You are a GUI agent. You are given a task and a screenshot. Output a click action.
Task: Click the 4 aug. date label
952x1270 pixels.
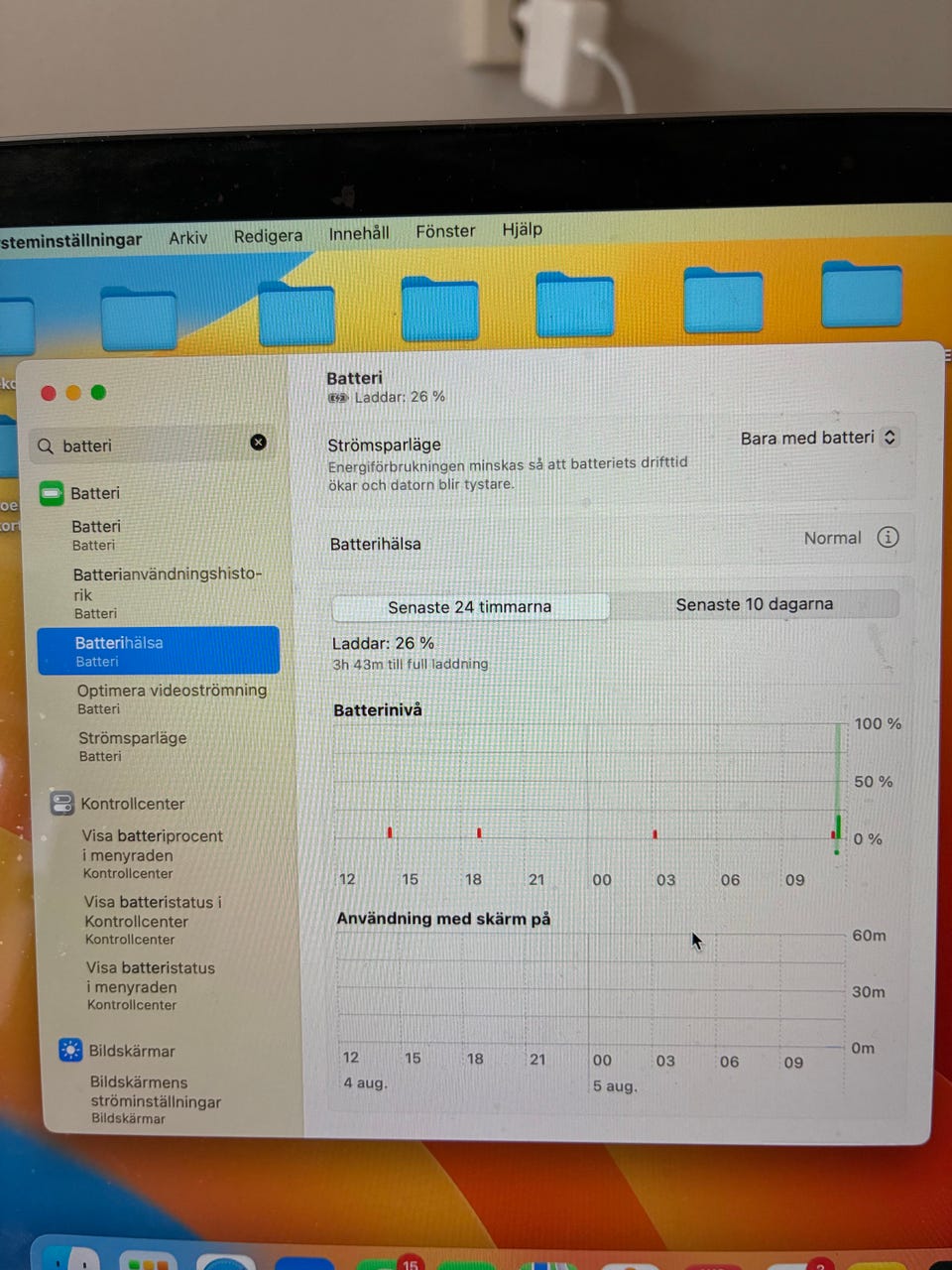365,1082
